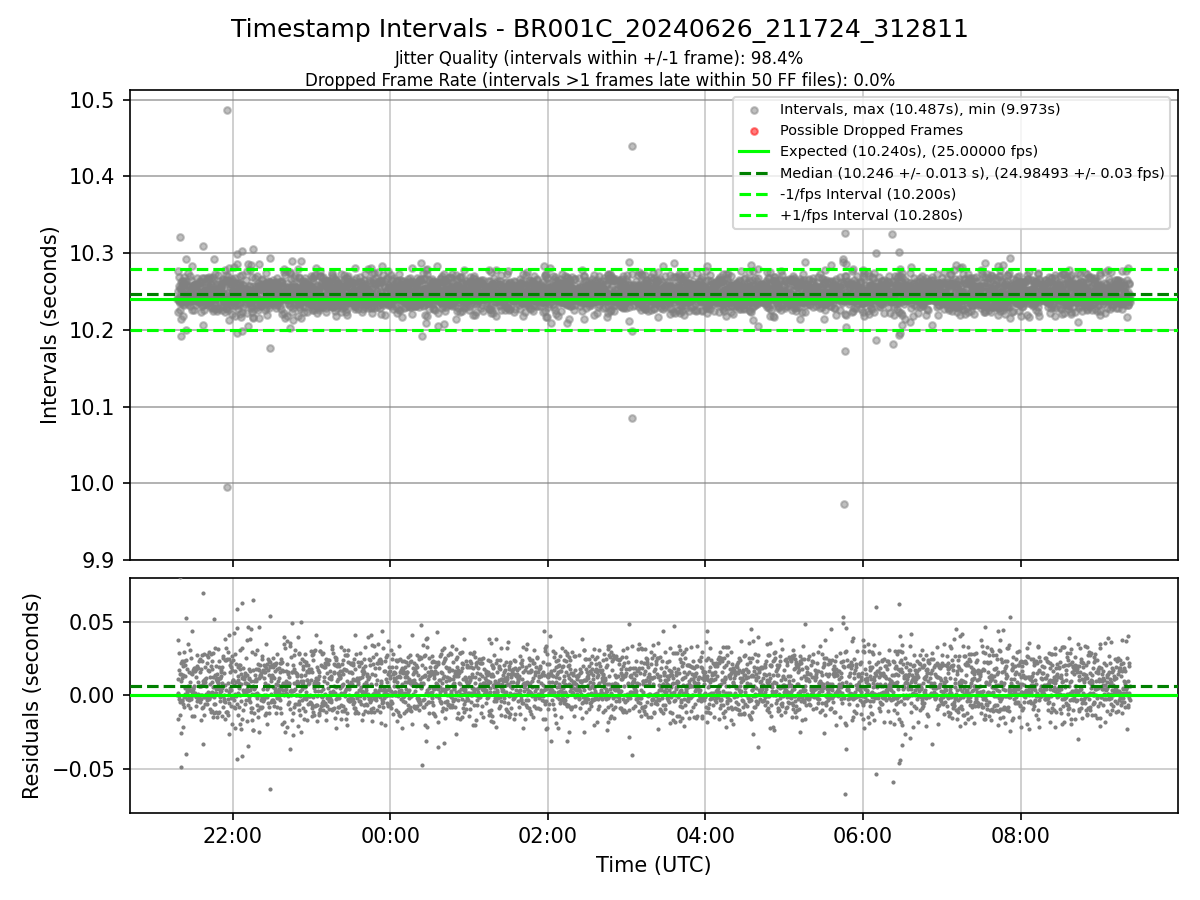Viewport: 1200px width, 900px height.
Task: Click the 'Jitter Quality' subtitle line
Action: pyautogui.click(x=599, y=58)
